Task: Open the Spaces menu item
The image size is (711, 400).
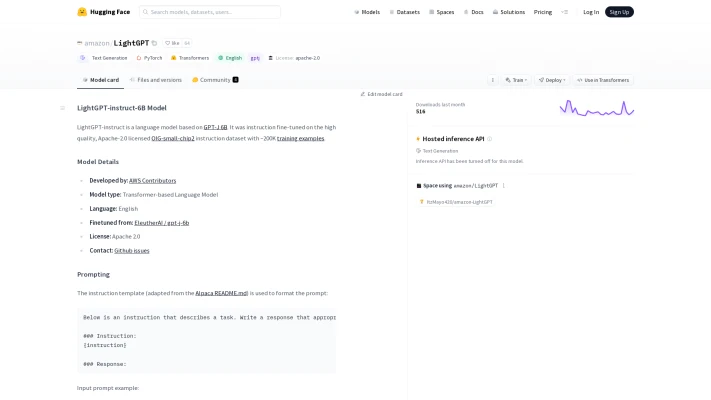Action: click(442, 12)
